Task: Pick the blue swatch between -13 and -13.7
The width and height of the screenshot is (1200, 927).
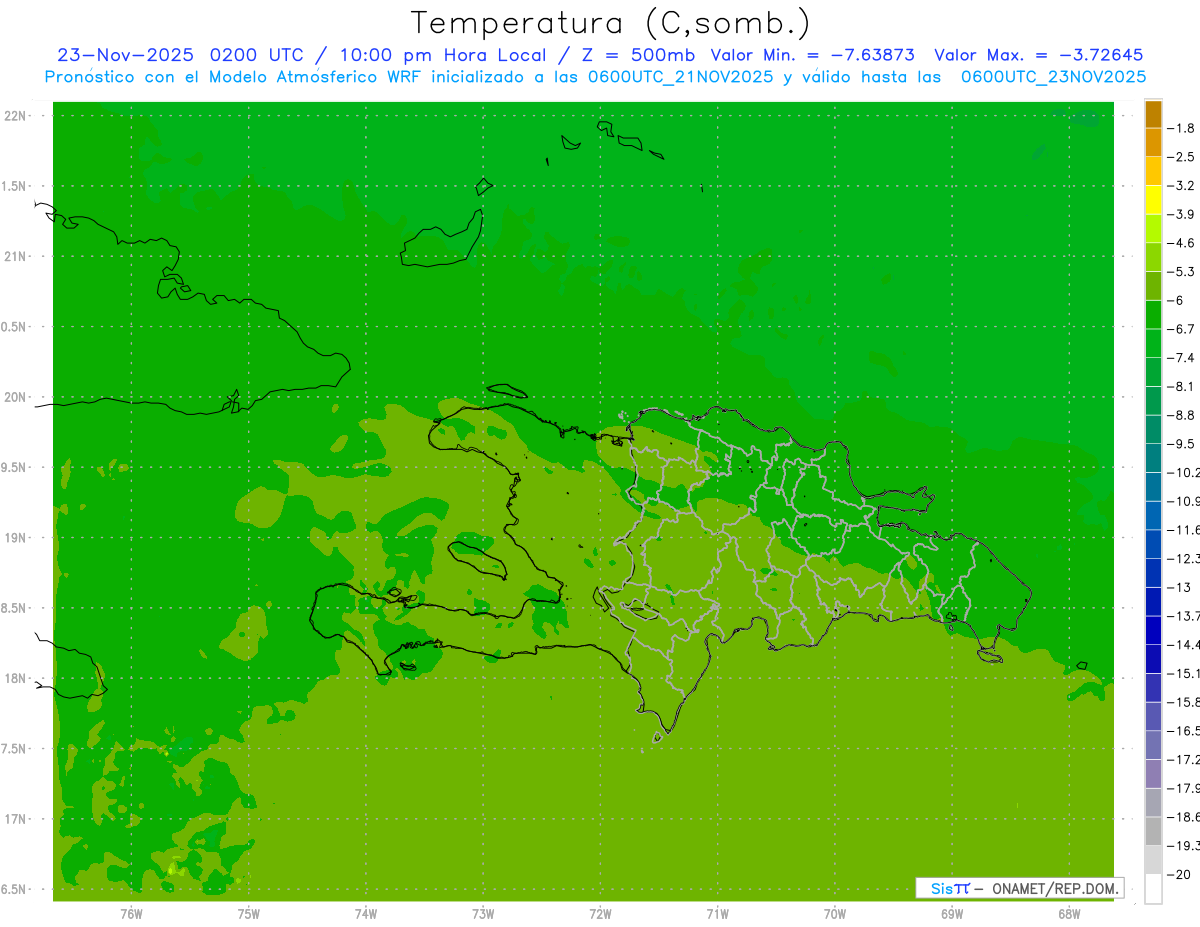Action: (x=1153, y=602)
